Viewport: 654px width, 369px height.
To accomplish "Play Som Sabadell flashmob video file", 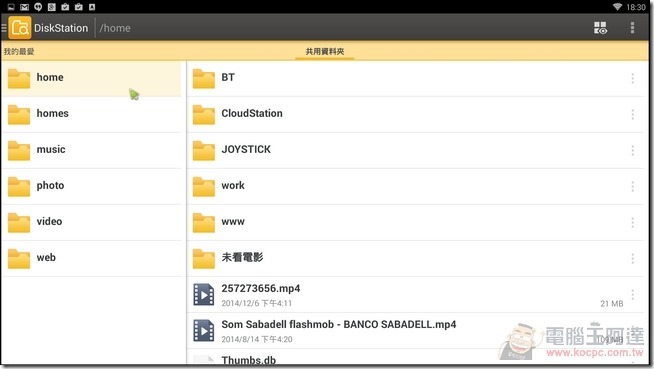I will (x=415, y=331).
